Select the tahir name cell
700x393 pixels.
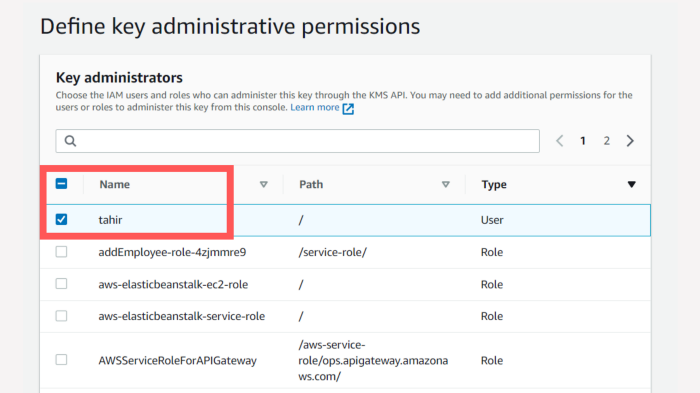tap(110, 220)
